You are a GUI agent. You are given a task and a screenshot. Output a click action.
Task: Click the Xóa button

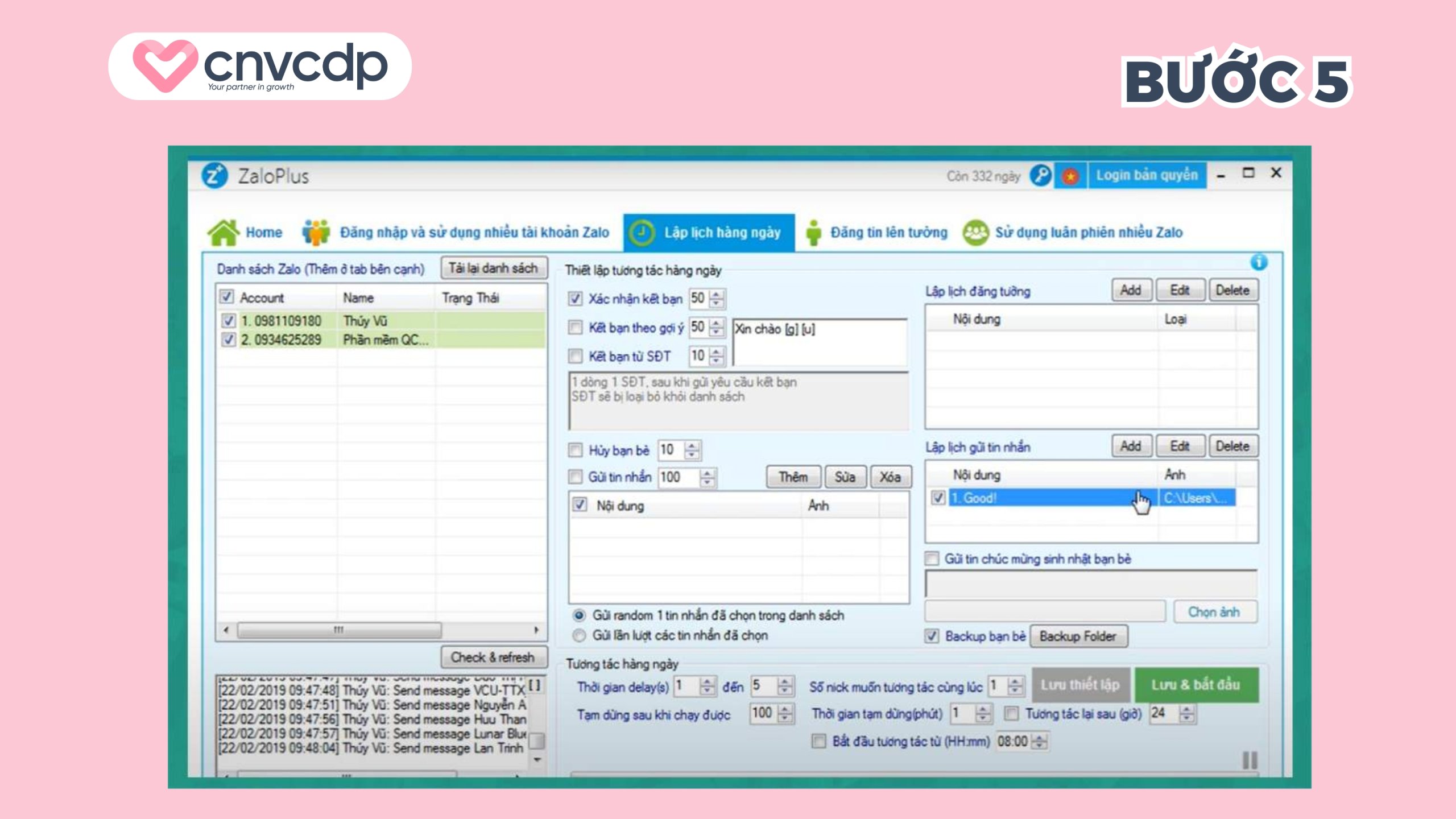890,477
